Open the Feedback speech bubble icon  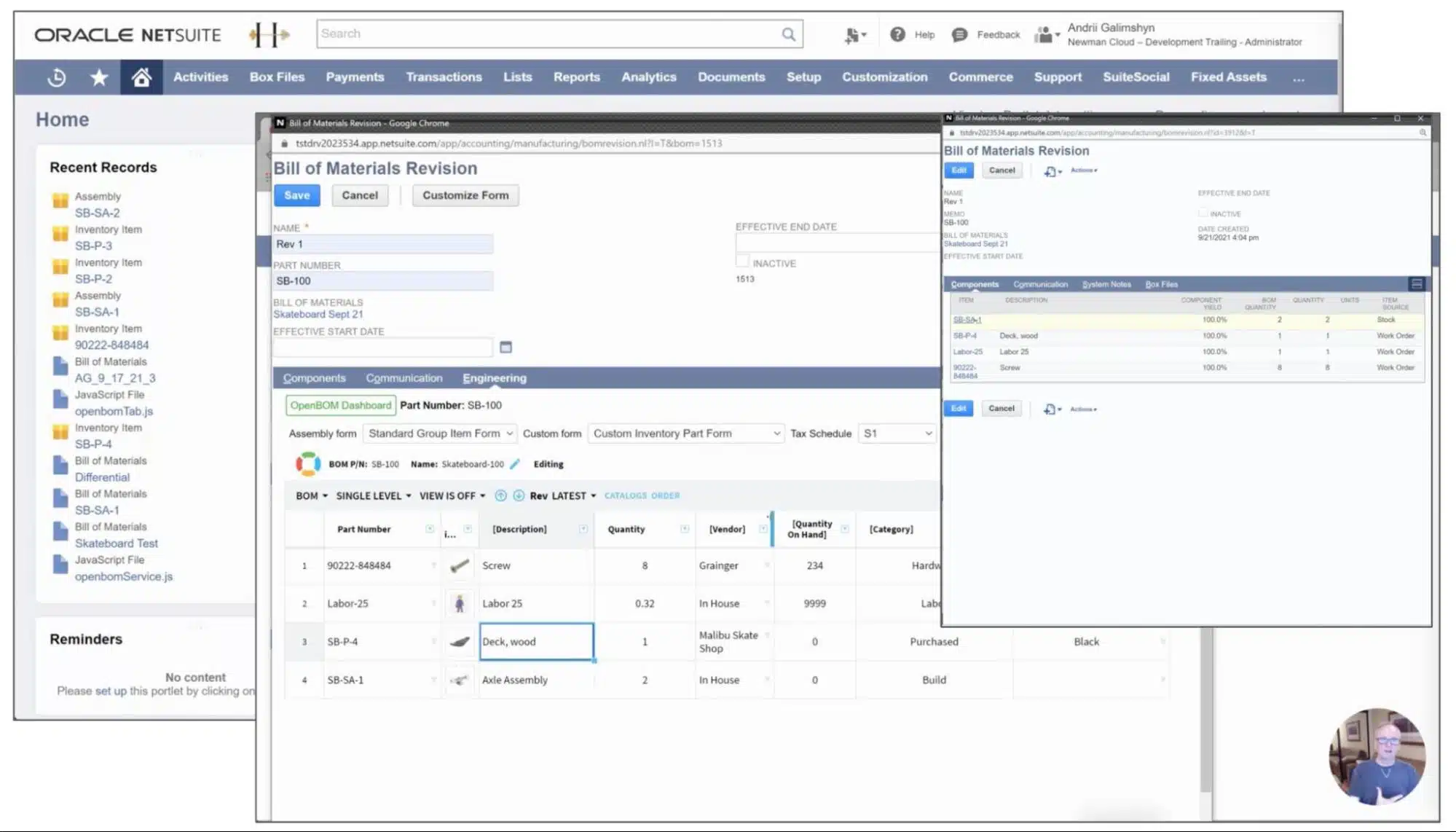959,34
